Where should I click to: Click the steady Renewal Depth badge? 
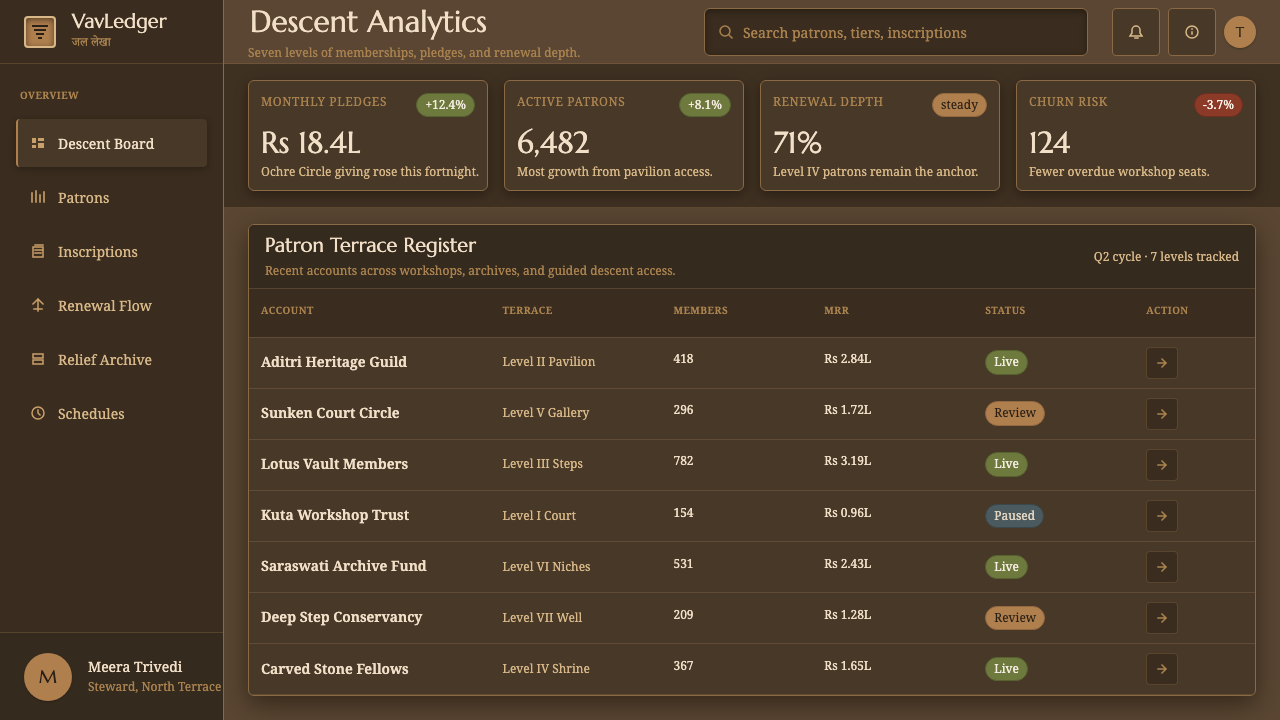click(959, 105)
